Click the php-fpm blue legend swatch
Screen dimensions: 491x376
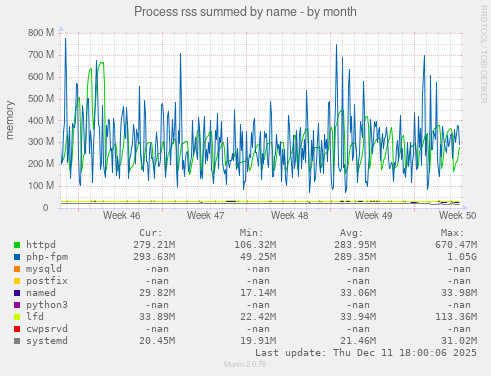click(x=17, y=257)
